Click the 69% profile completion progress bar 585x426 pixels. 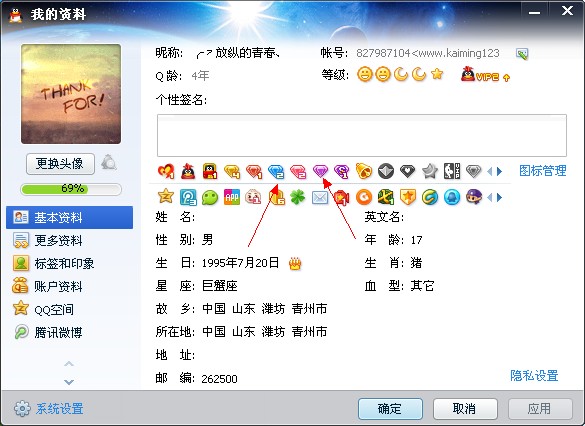coord(71,189)
